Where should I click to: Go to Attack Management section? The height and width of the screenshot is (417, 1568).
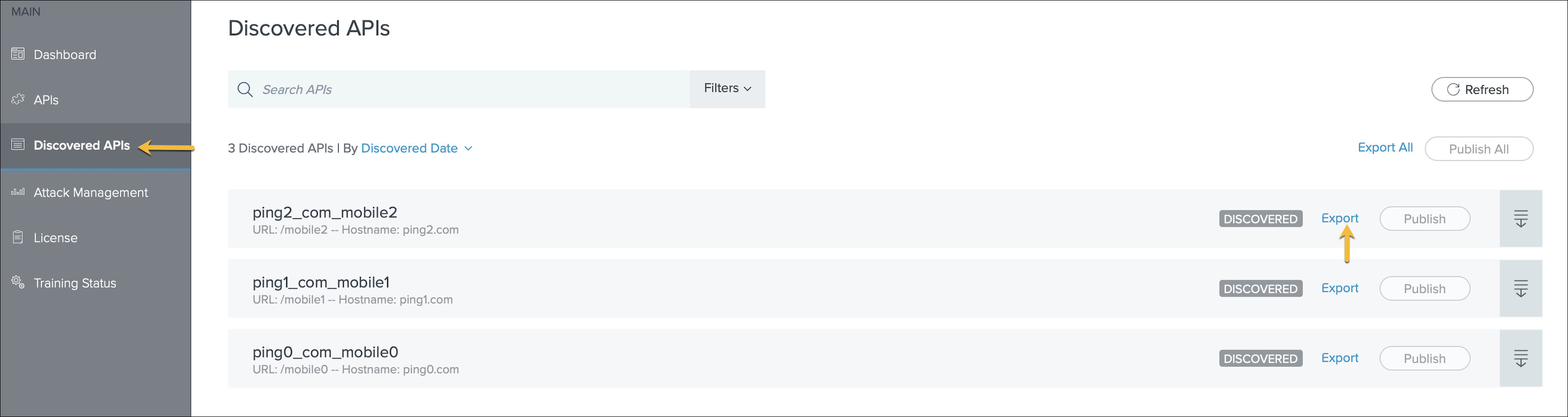[91, 193]
